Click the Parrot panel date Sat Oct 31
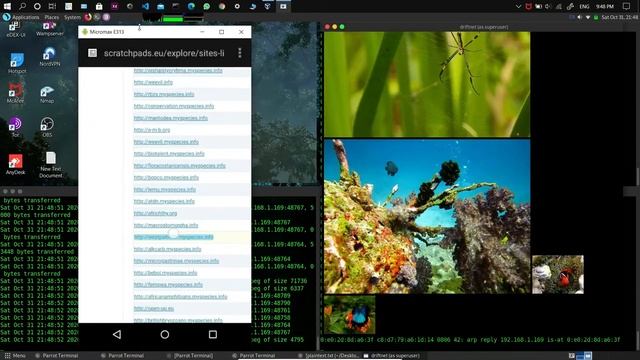Screen dimensions: 640x360 620,17
